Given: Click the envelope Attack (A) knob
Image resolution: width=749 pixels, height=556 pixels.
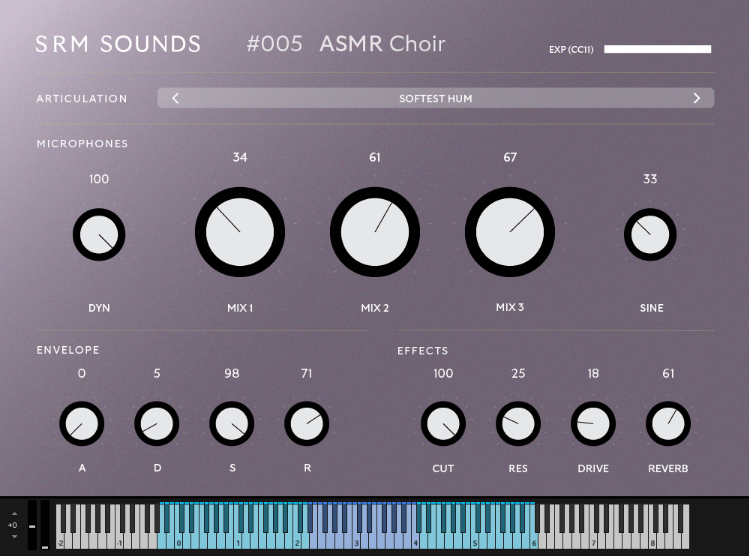Looking at the screenshot, I should point(81,425).
